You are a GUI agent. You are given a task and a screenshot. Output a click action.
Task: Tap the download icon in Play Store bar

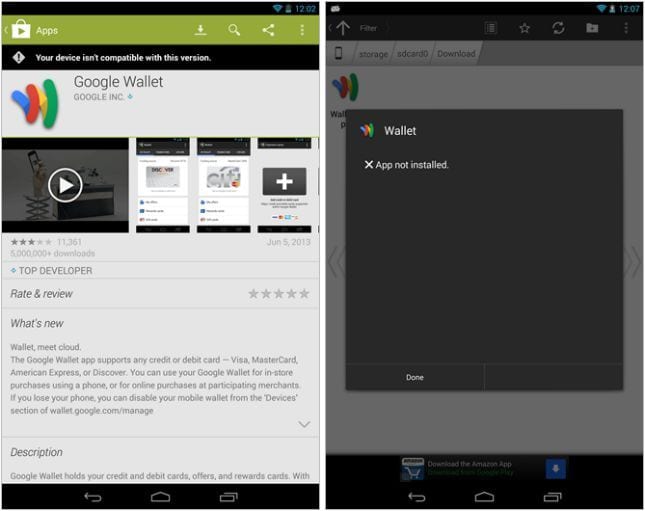point(200,30)
